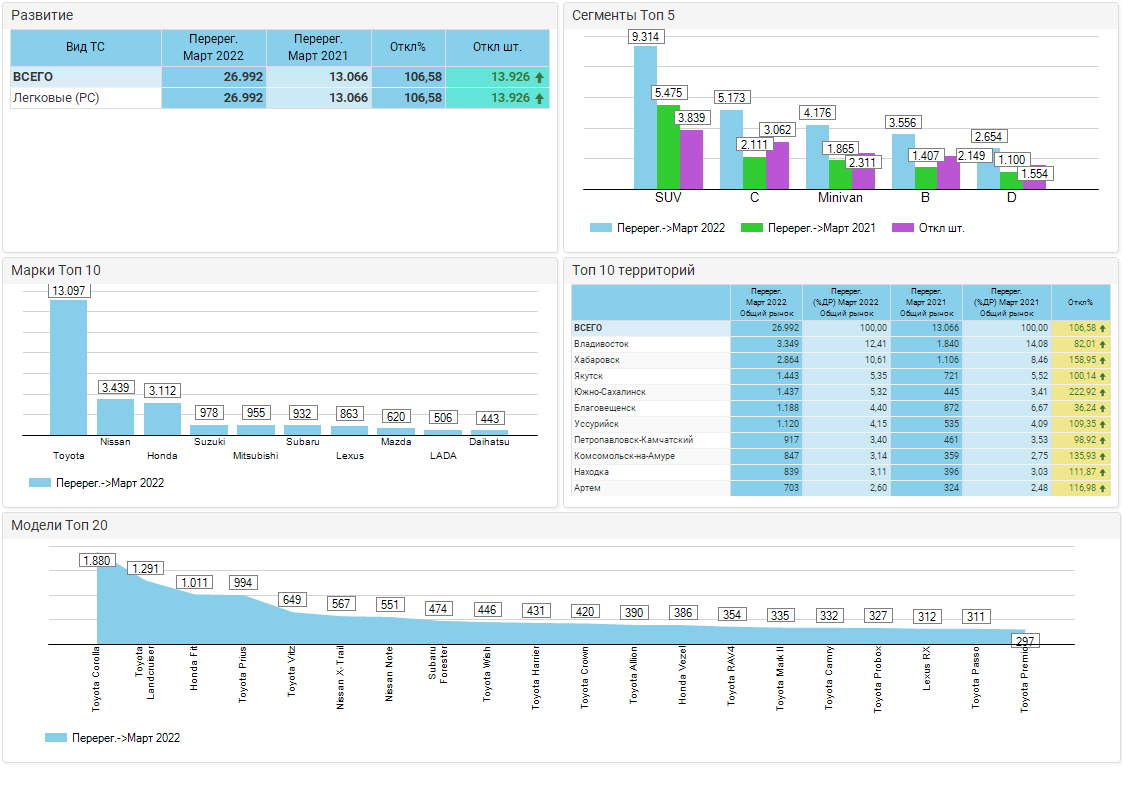Click the SUV bar labeled 9.314

tap(645, 117)
